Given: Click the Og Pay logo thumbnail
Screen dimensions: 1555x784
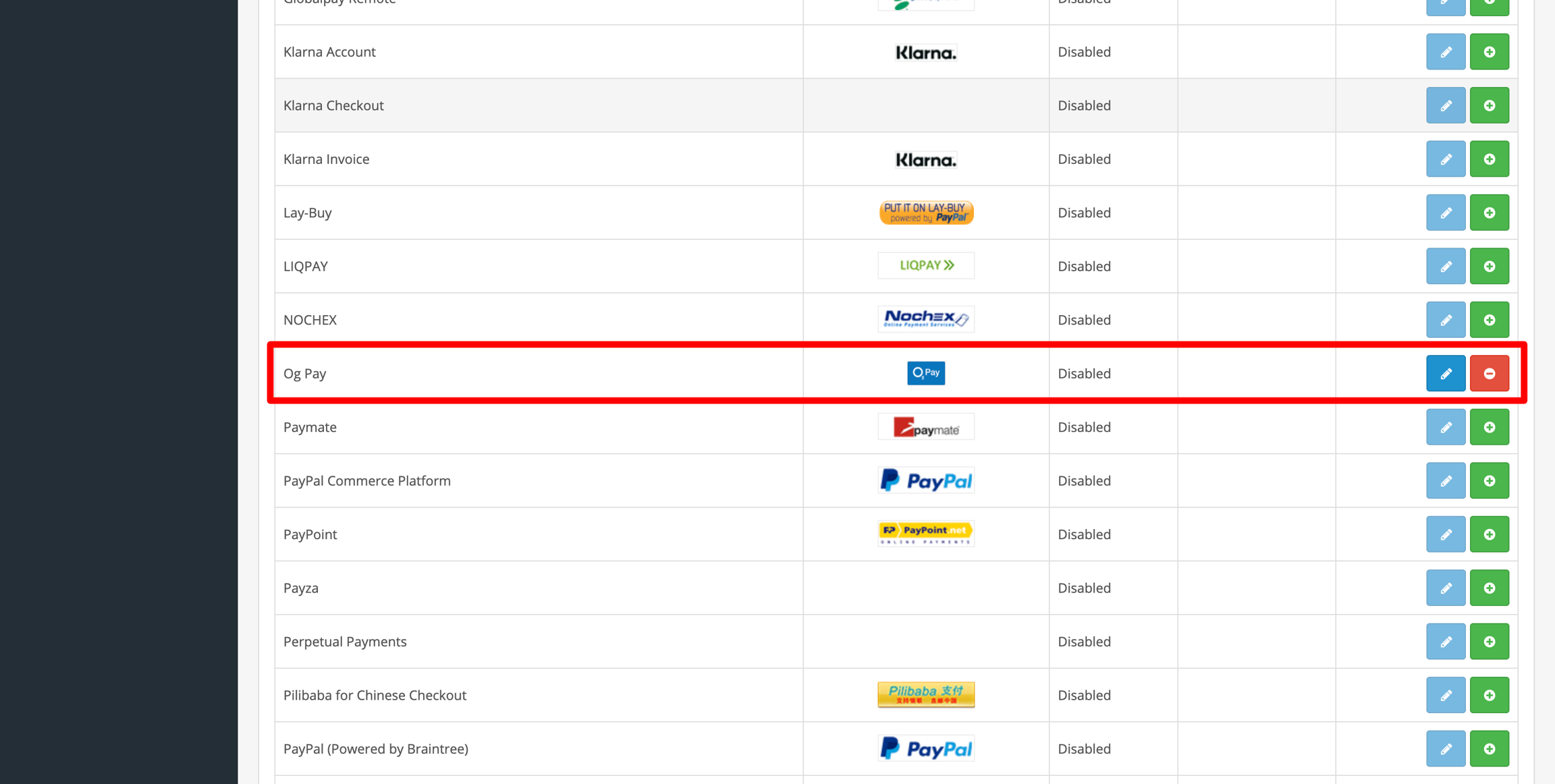Looking at the screenshot, I should (925, 373).
